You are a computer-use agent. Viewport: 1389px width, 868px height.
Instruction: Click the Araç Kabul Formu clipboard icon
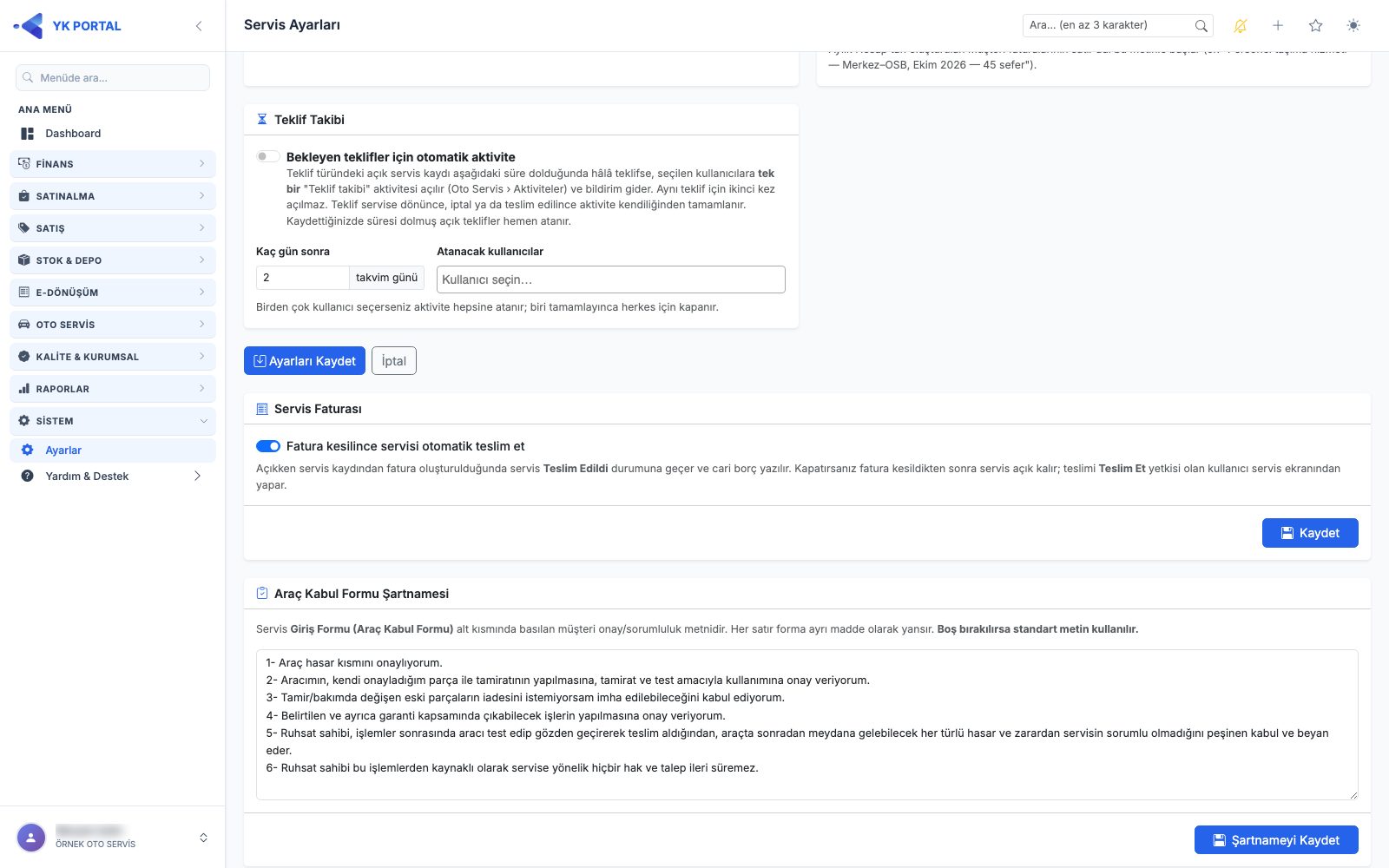(x=262, y=594)
